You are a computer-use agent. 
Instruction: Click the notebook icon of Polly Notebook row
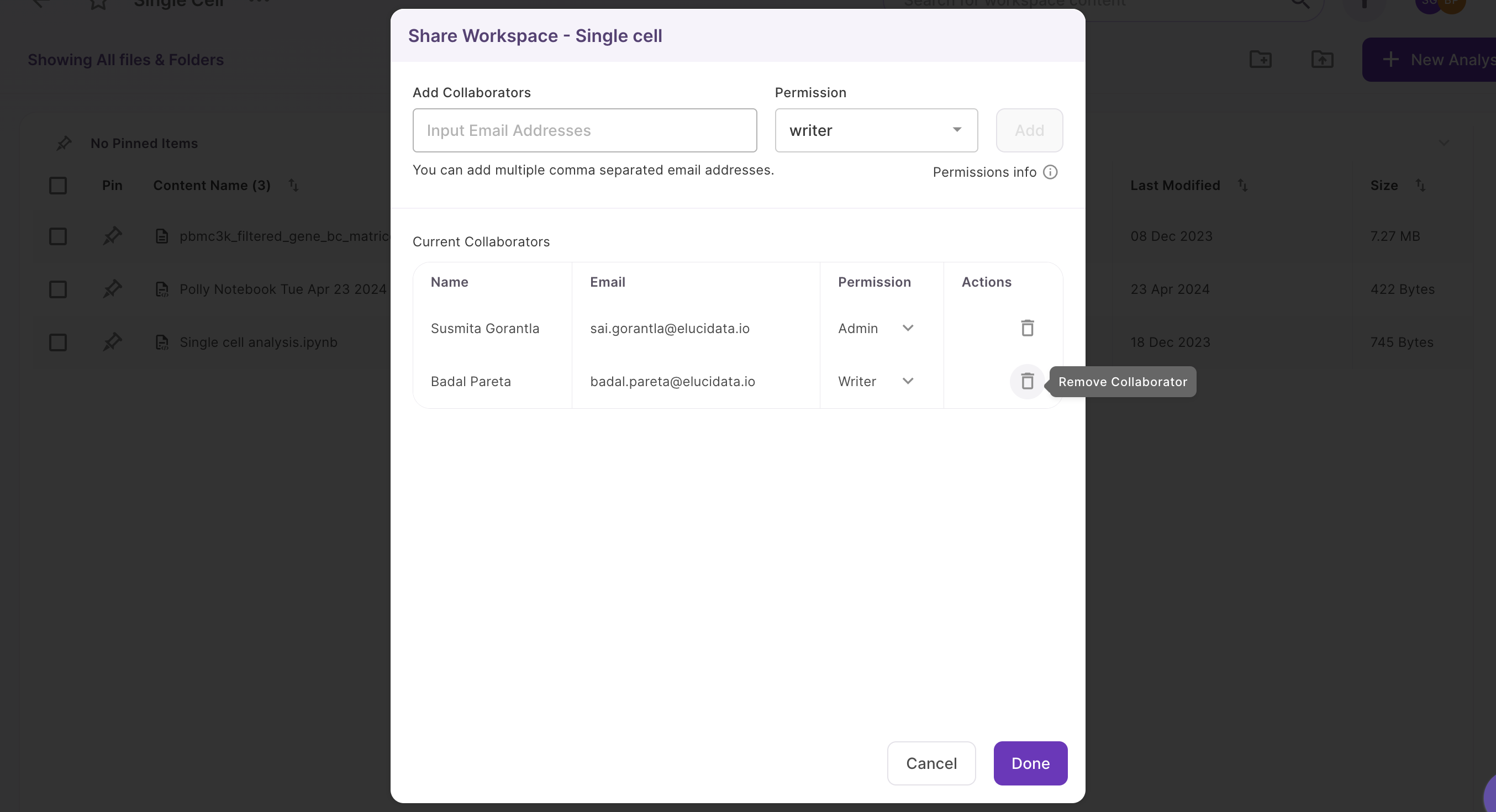click(x=162, y=289)
